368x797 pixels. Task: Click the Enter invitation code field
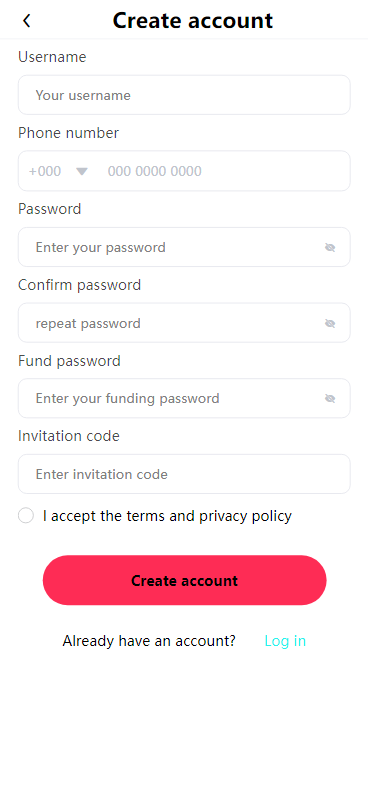[184, 474]
